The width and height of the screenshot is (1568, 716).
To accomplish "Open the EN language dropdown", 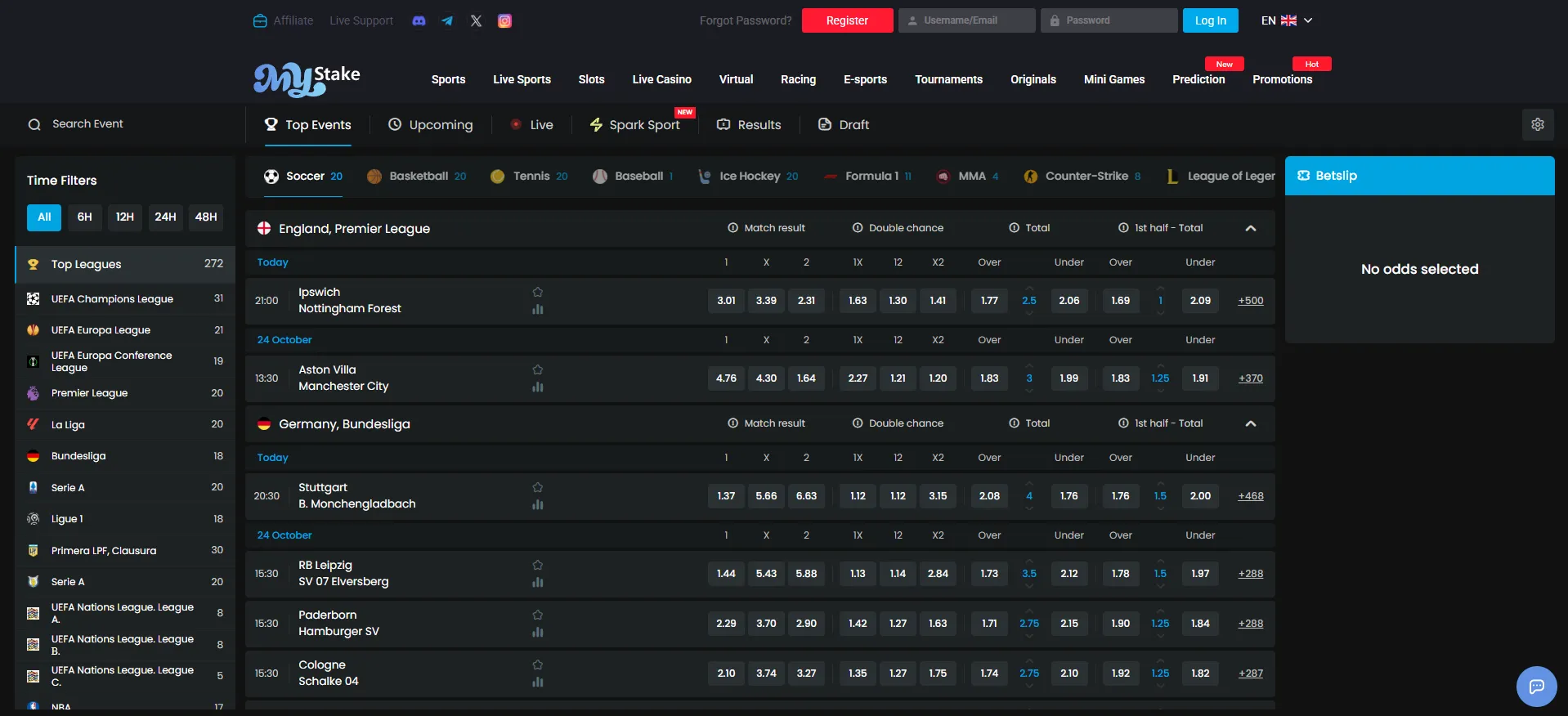I will pyautogui.click(x=1287, y=20).
